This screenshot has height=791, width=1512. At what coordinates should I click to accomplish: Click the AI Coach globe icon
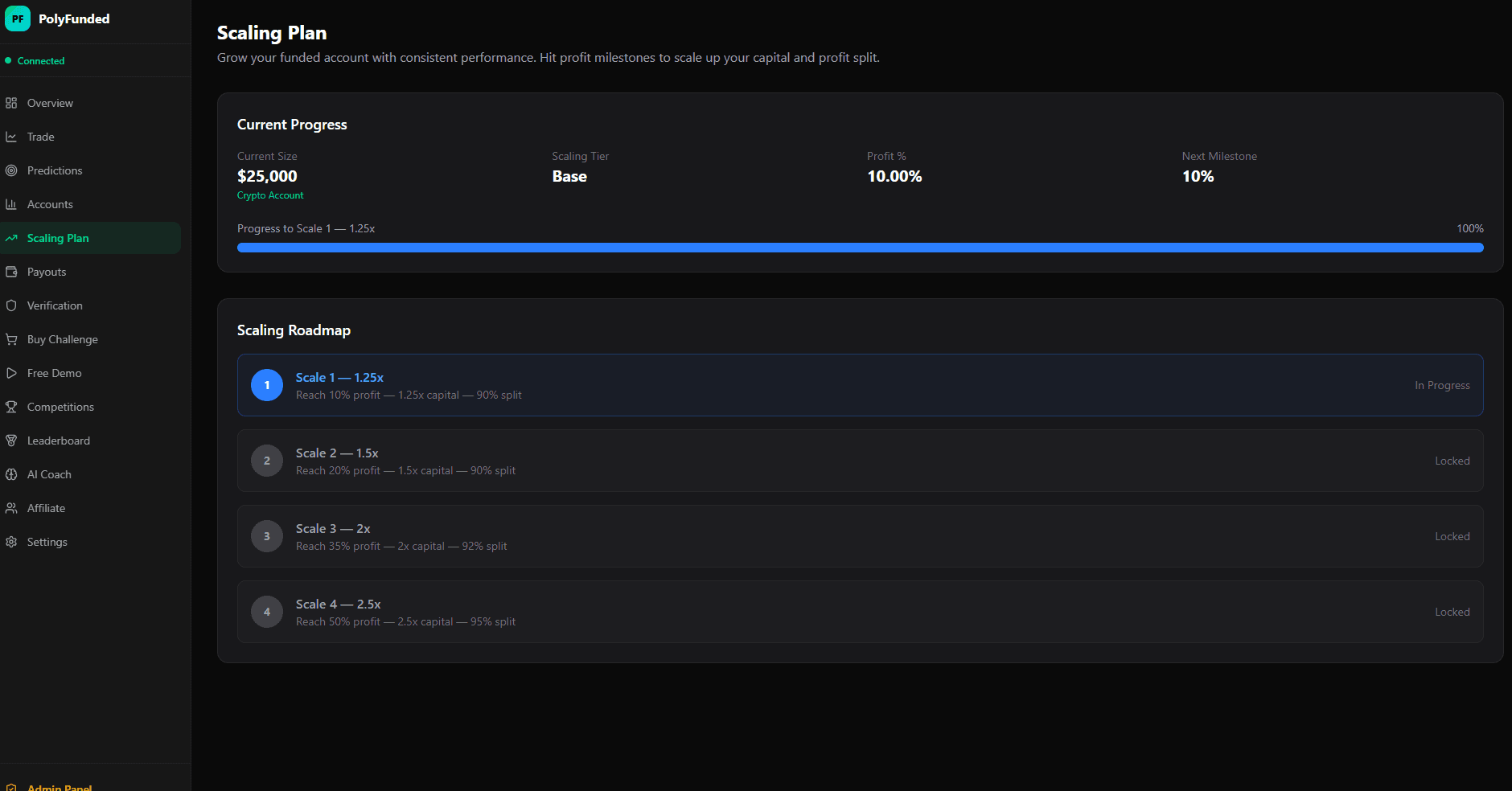(x=12, y=474)
